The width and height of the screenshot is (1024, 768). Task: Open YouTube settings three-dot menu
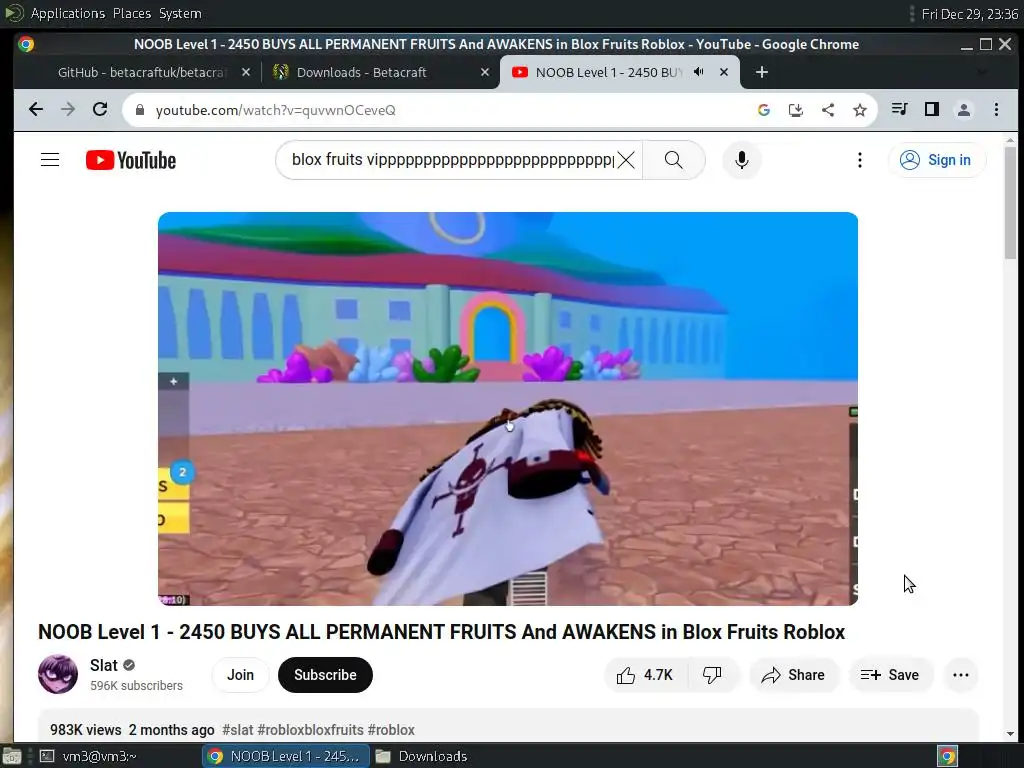click(x=859, y=160)
